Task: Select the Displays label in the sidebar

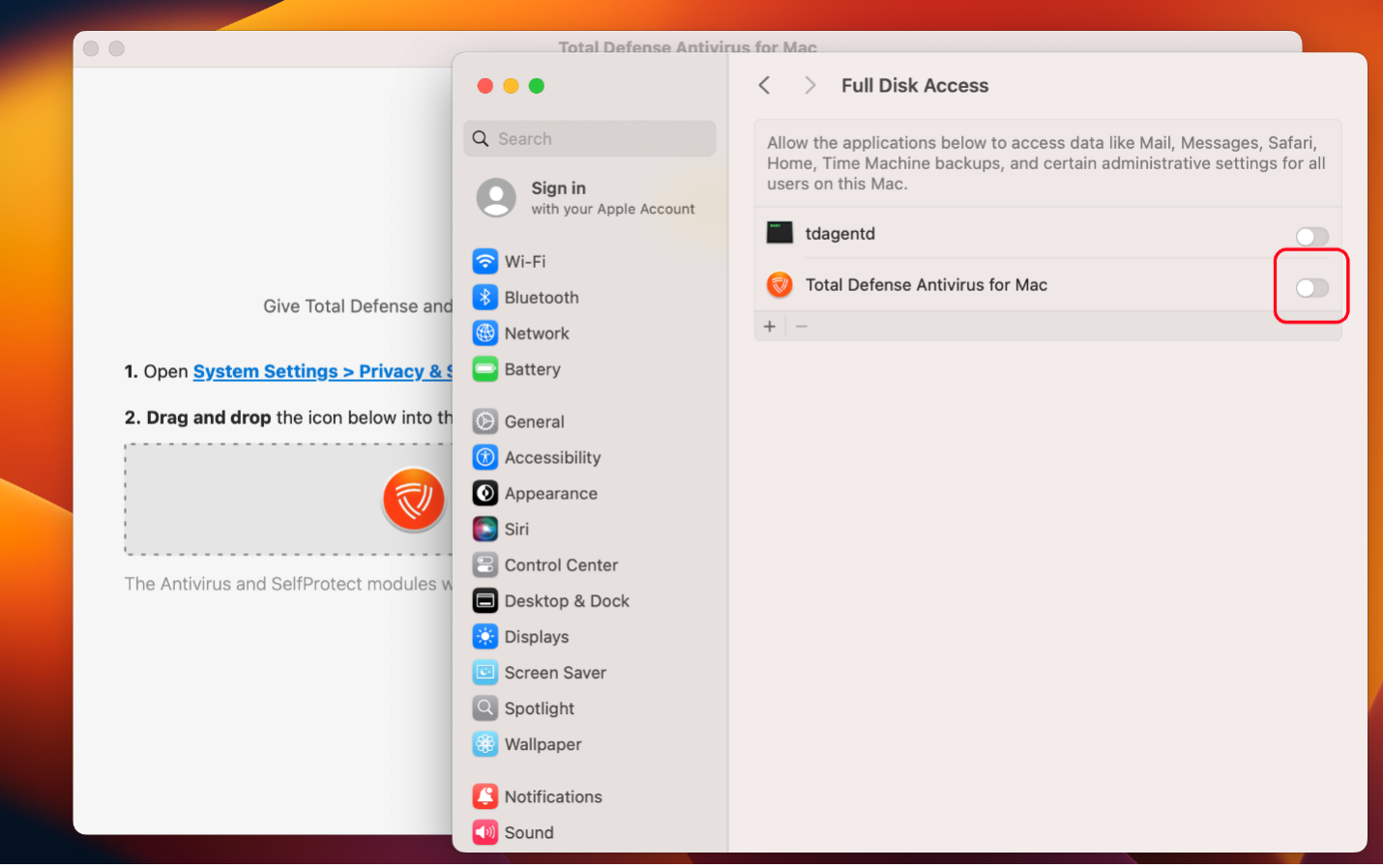Action: tap(537, 636)
